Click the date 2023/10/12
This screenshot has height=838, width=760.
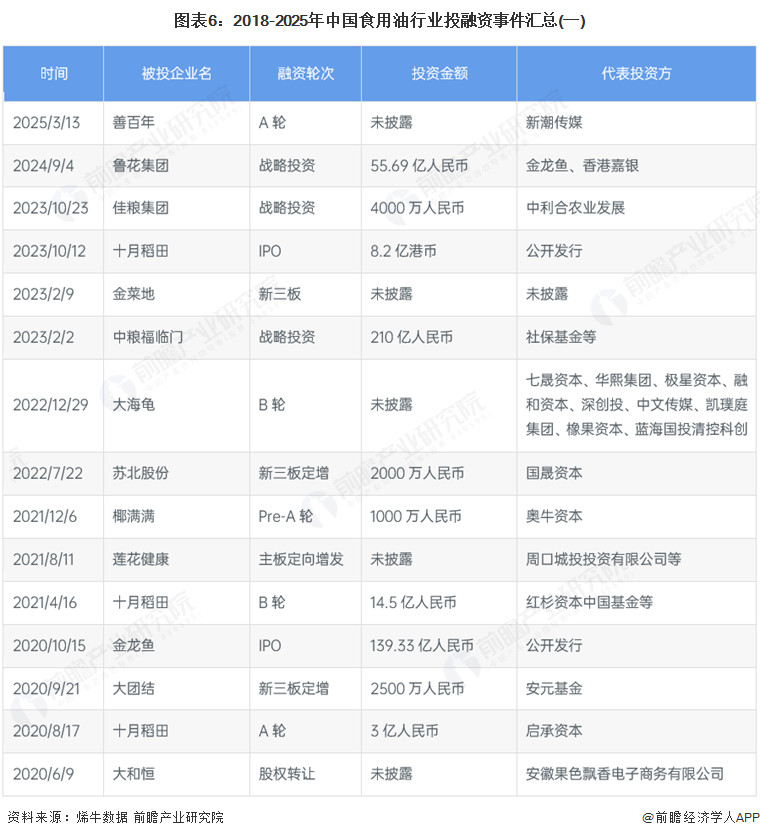(x=49, y=251)
